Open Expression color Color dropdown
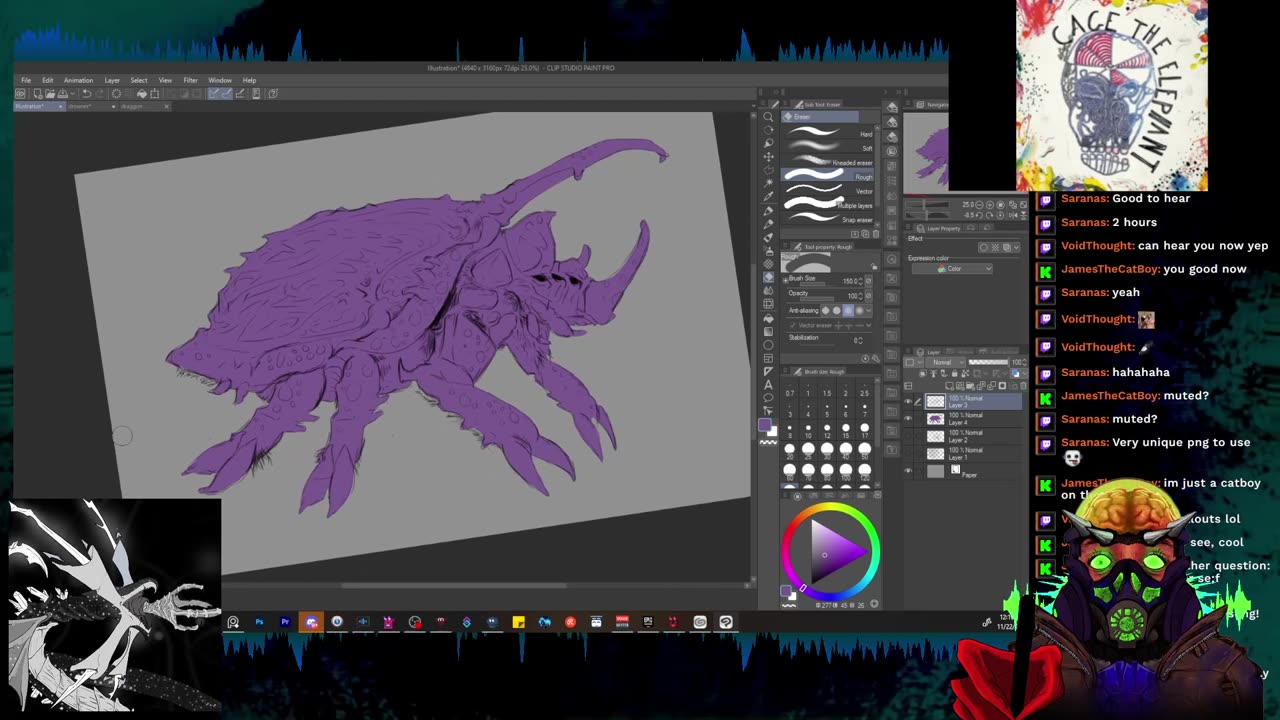The height and width of the screenshot is (720, 1280). click(x=952, y=269)
